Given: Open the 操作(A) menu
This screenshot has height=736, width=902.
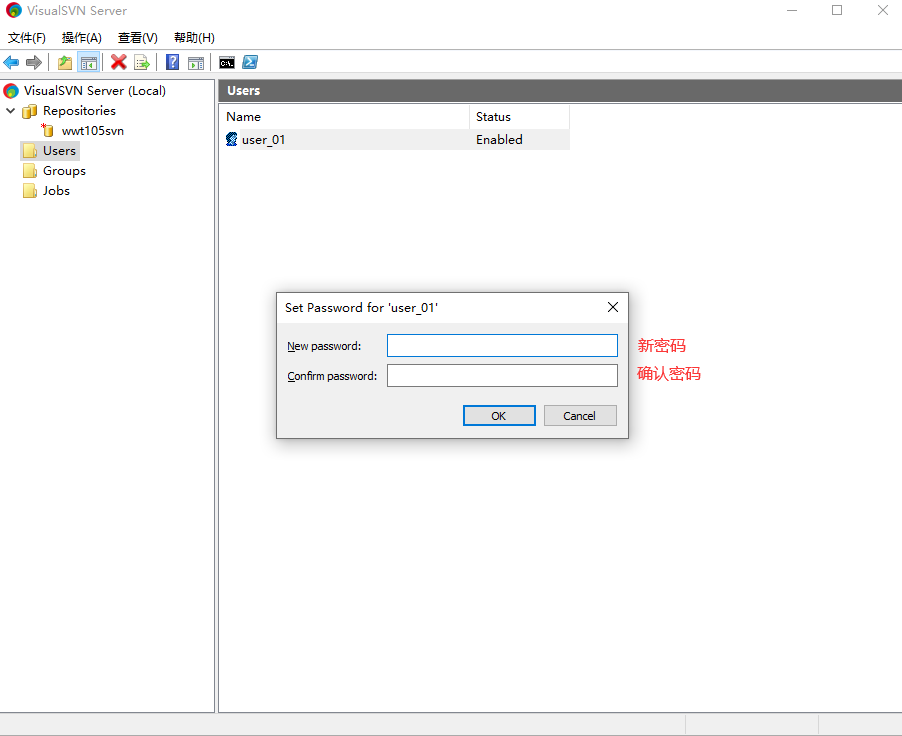Looking at the screenshot, I should point(82,37).
